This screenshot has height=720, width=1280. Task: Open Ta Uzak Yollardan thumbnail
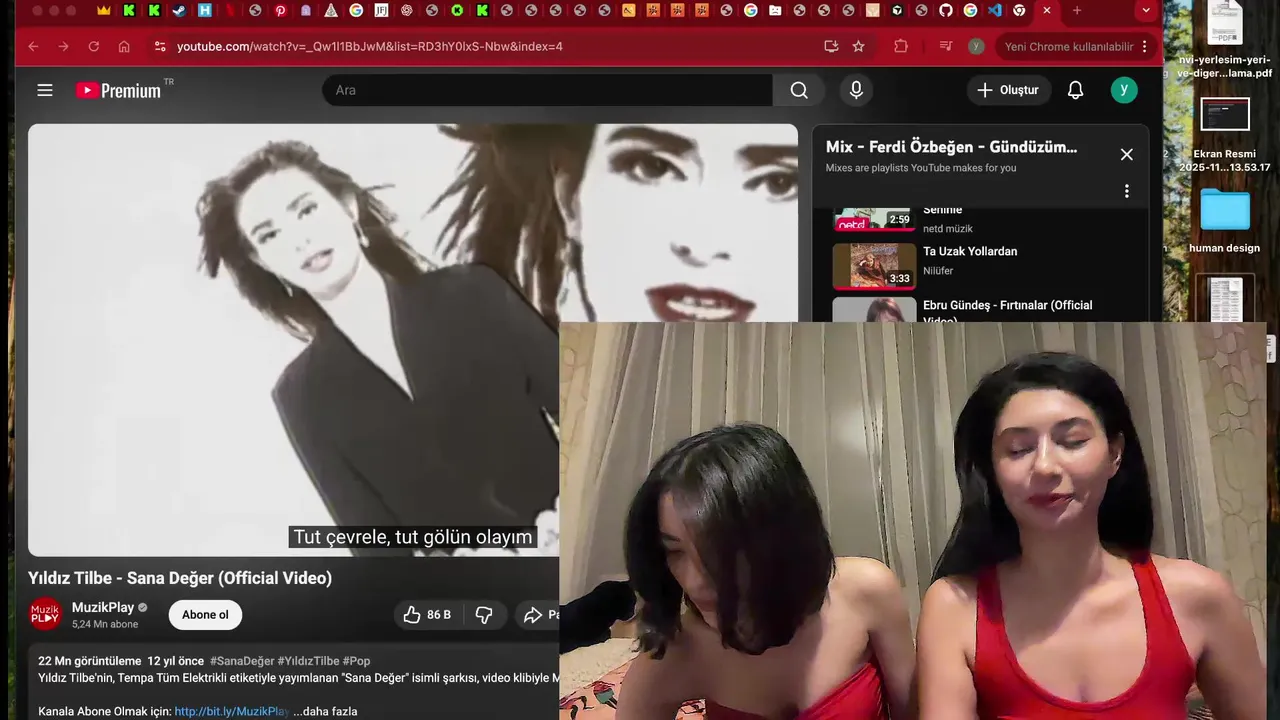pos(874,266)
